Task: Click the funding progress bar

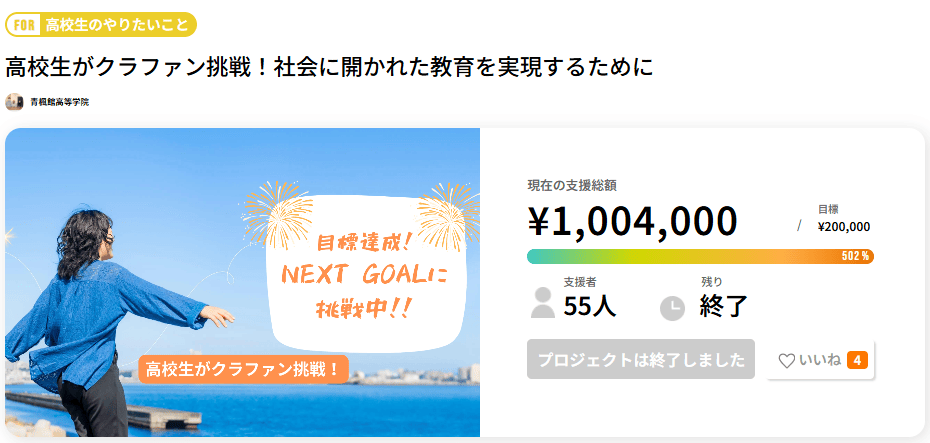Action: pos(680,256)
